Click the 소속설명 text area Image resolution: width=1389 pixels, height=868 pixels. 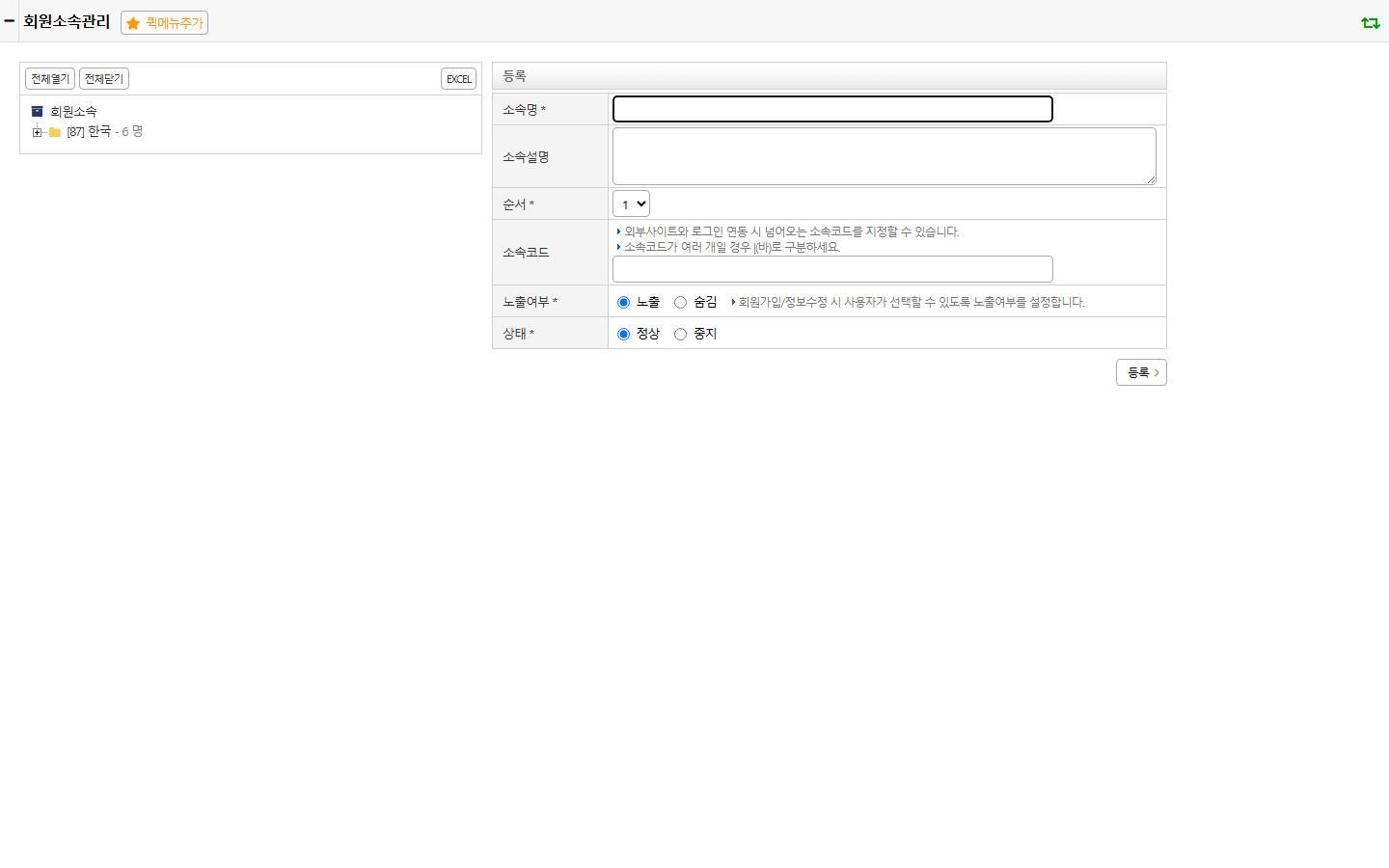pyautogui.click(x=885, y=156)
